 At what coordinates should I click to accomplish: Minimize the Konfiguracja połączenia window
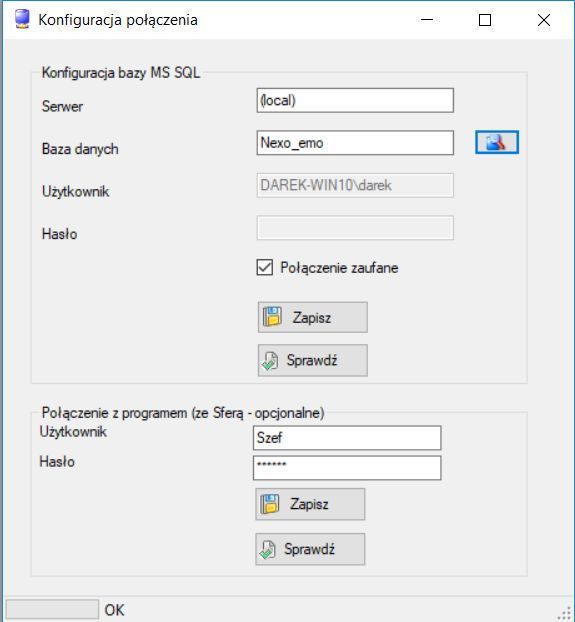tap(427, 19)
